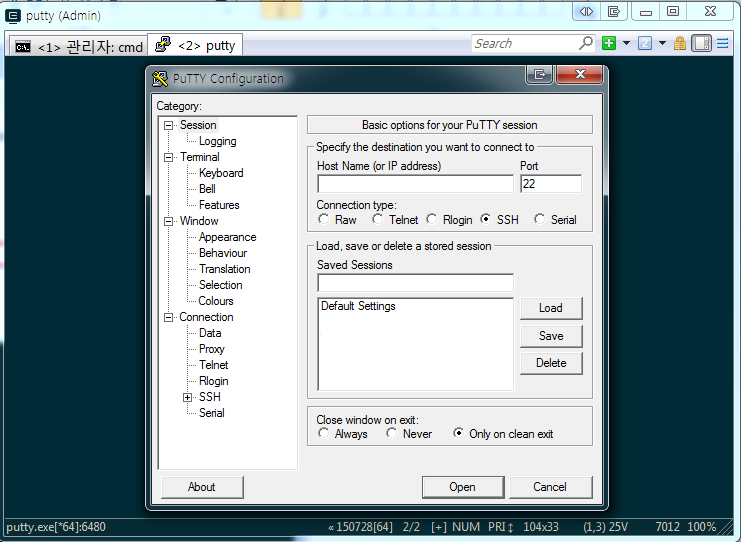Select Serial in category tree
741x542 pixels.
point(211,413)
